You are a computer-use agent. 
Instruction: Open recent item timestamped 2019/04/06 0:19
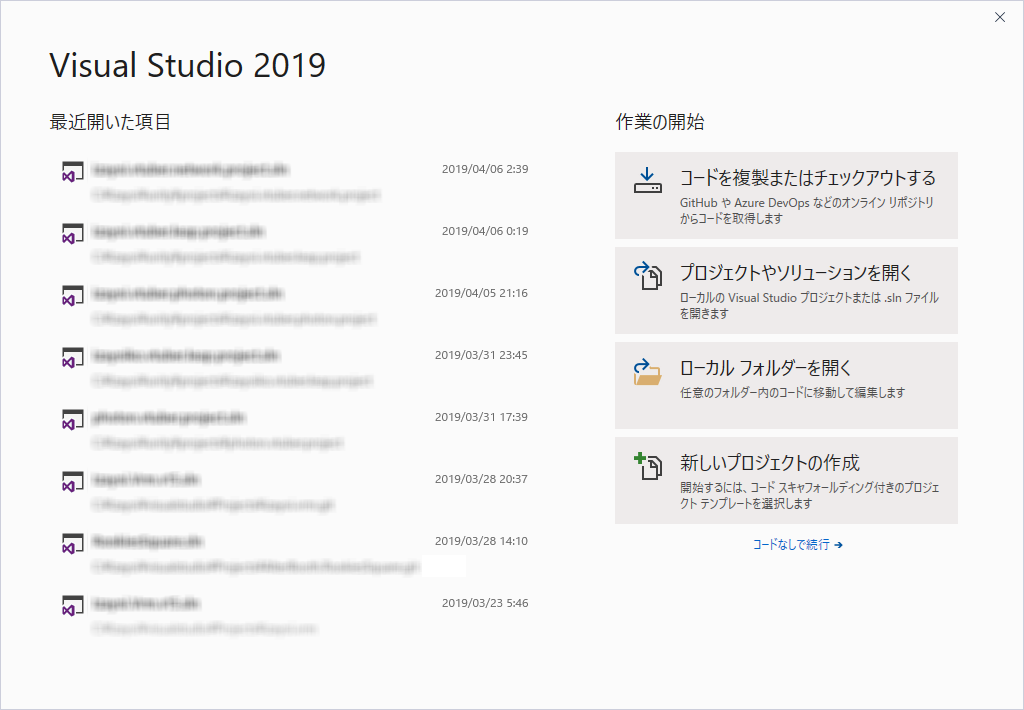[x=295, y=243]
